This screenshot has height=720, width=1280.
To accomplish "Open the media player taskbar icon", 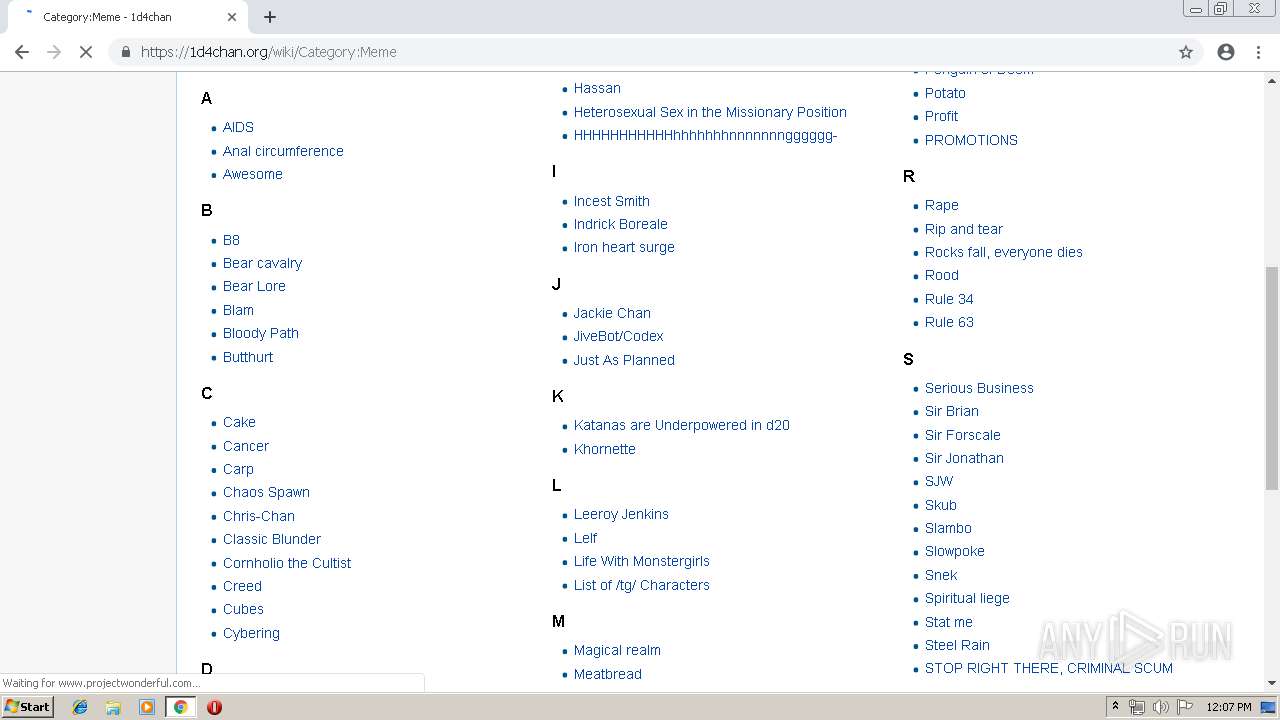I will [x=147, y=707].
